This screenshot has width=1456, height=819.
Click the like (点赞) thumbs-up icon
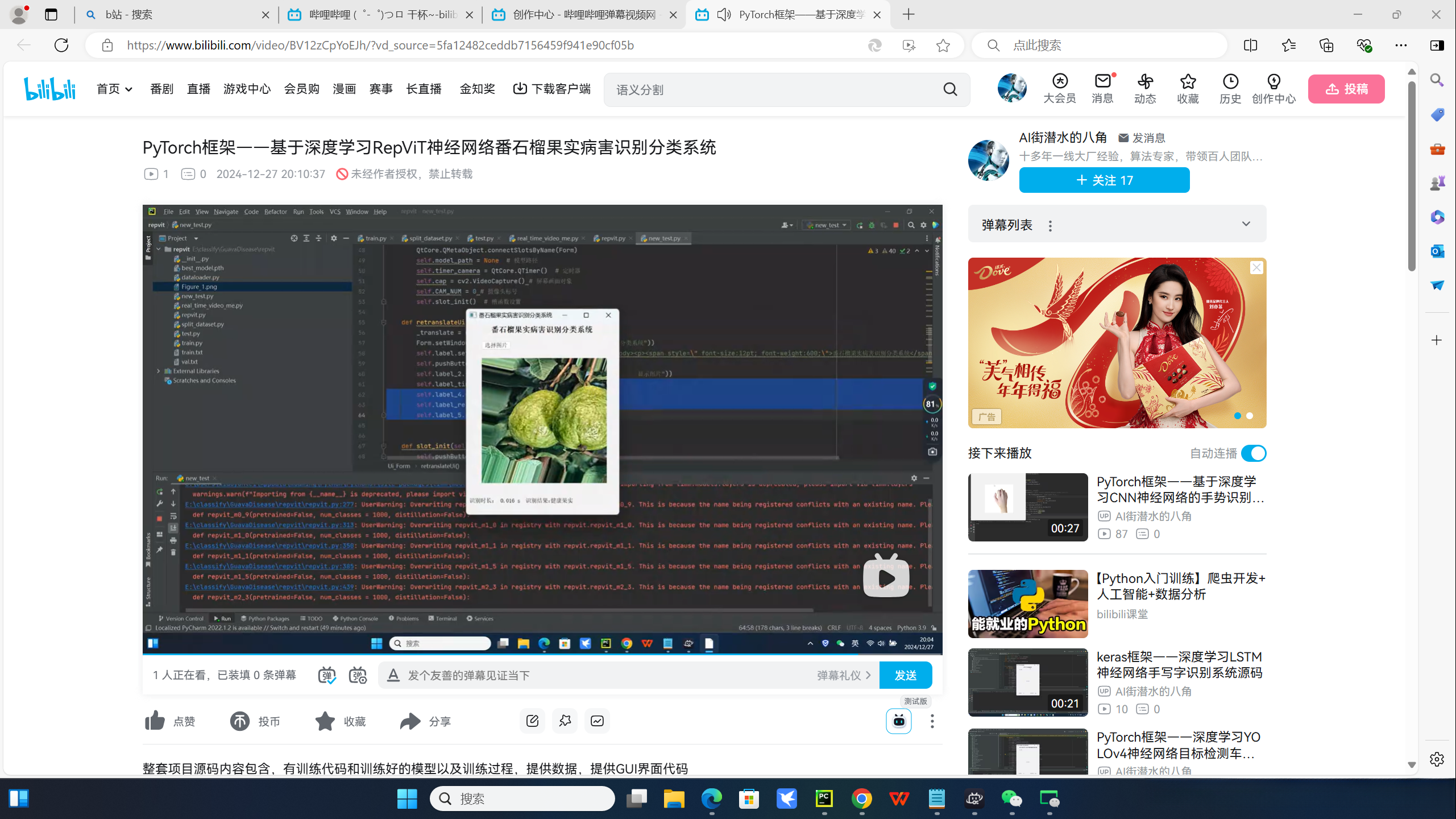pos(155,721)
